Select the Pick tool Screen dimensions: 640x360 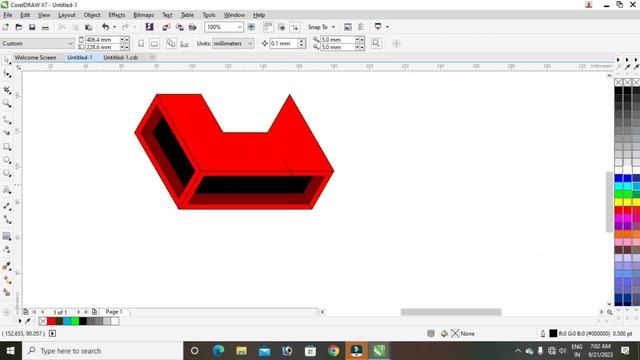click(x=7, y=60)
